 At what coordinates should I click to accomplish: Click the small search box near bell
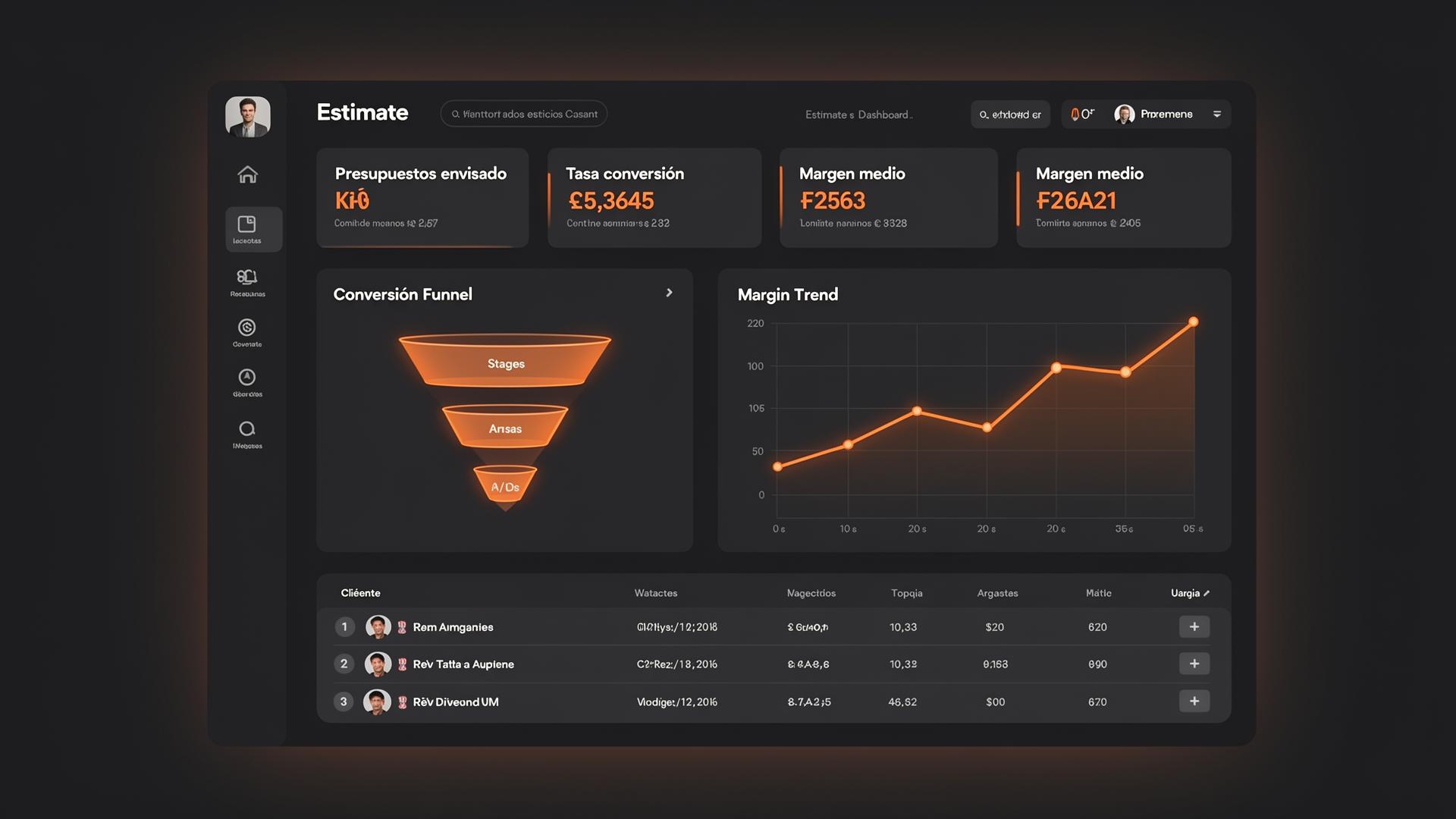1010,115
